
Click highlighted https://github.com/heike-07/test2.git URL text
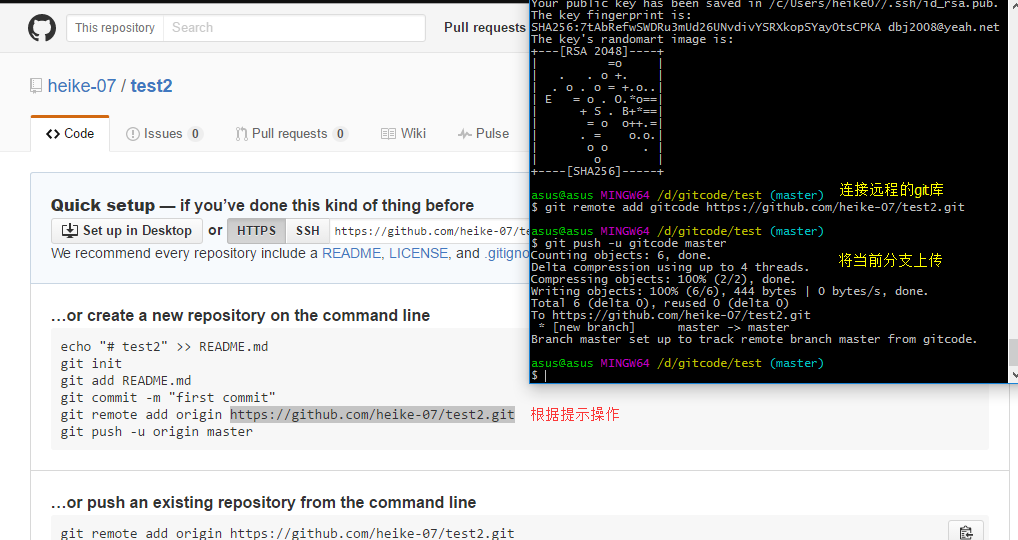coord(372,415)
